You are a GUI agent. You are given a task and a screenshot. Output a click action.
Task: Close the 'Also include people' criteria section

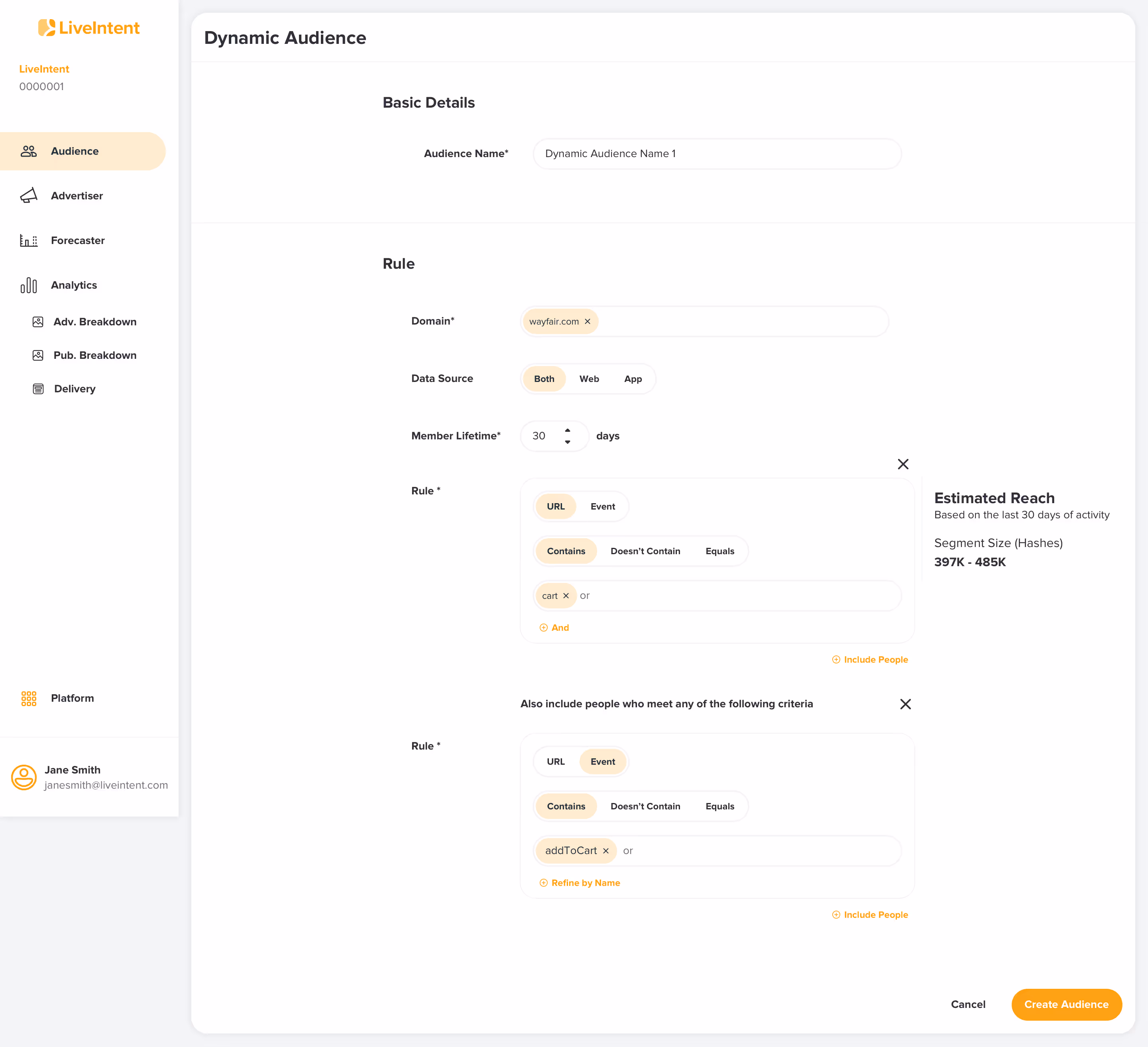(905, 704)
